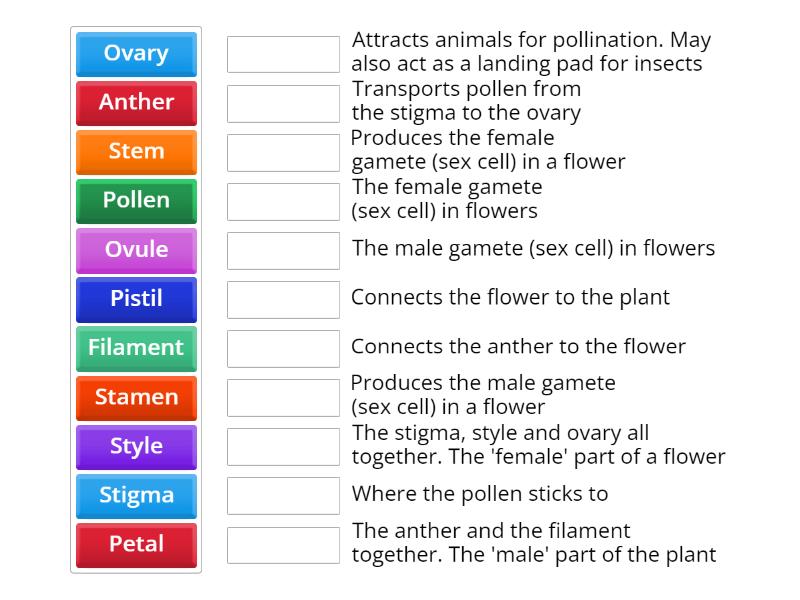Click the green Pollen color swatch tile

click(x=136, y=201)
